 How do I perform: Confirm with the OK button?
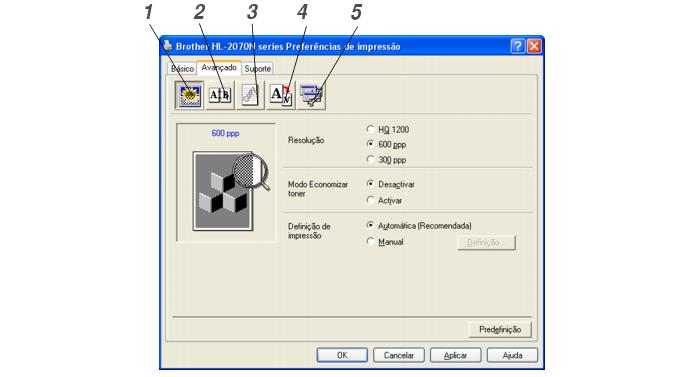coord(342,355)
